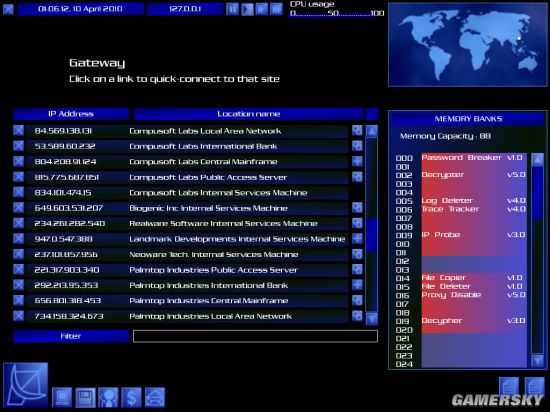Open the people status icon in bottom toolbar
The image size is (550, 412).
[x=108, y=397]
